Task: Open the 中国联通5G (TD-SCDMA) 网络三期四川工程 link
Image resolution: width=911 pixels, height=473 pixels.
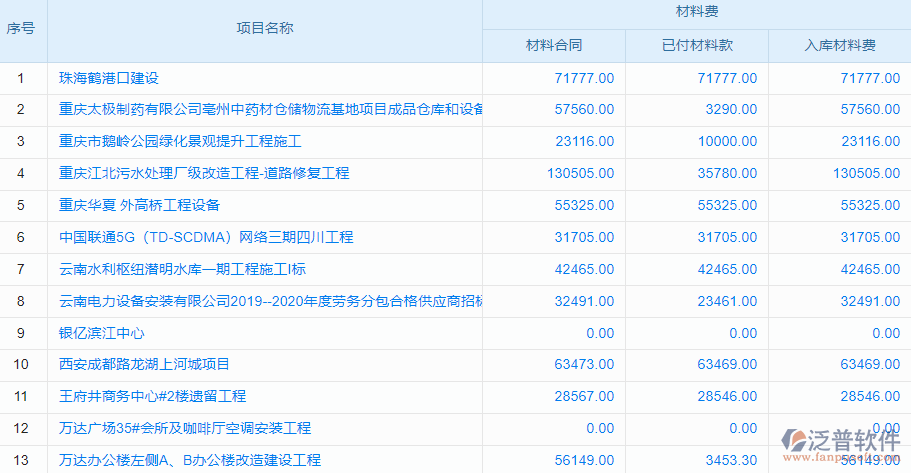Action: pos(206,238)
